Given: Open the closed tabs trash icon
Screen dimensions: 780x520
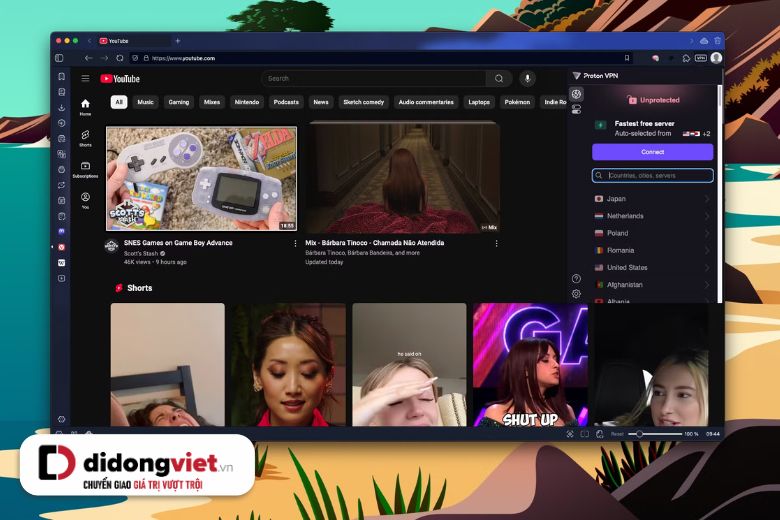Looking at the screenshot, I should (x=717, y=41).
